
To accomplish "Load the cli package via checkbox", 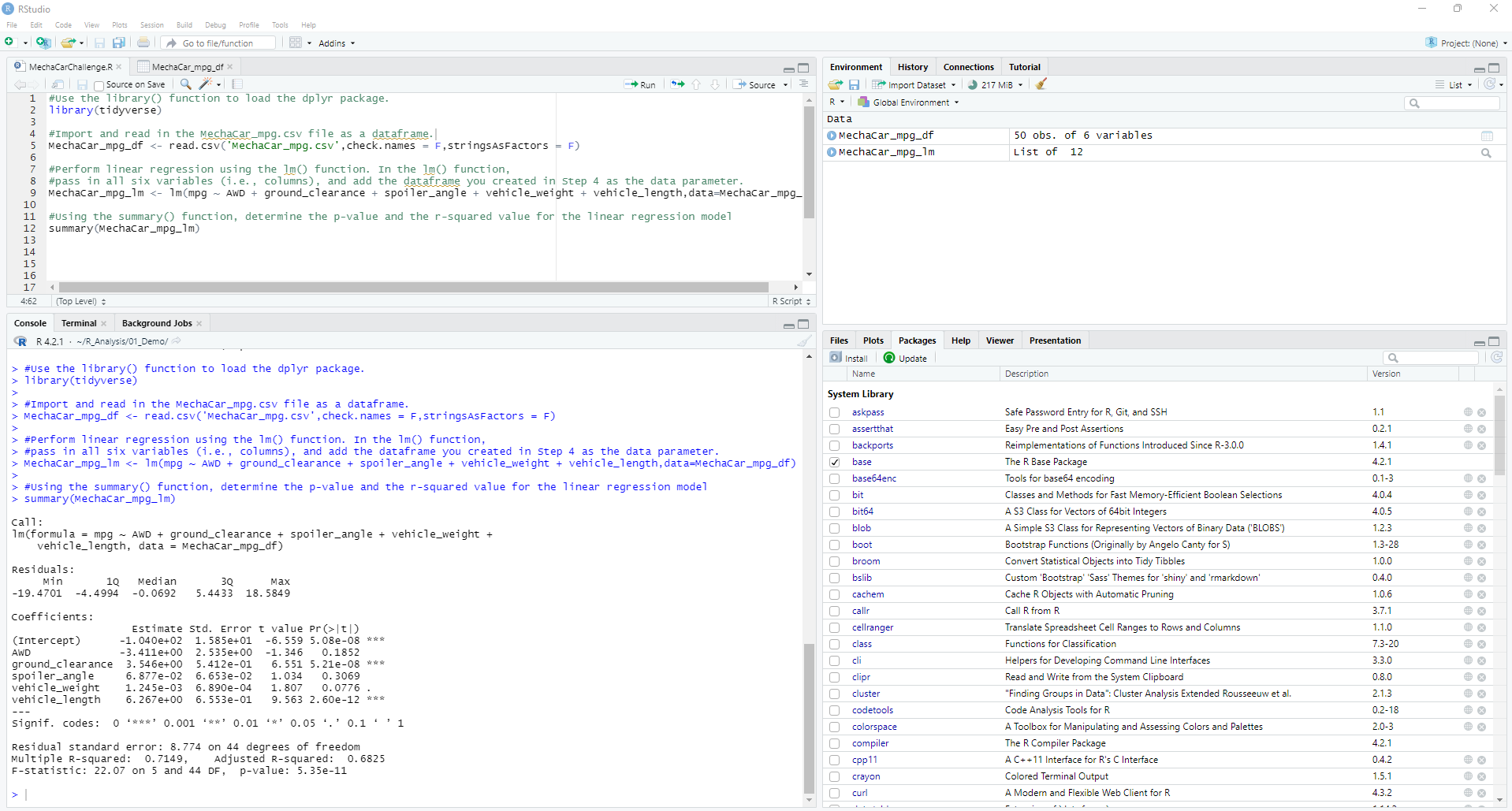I will 835,660.
